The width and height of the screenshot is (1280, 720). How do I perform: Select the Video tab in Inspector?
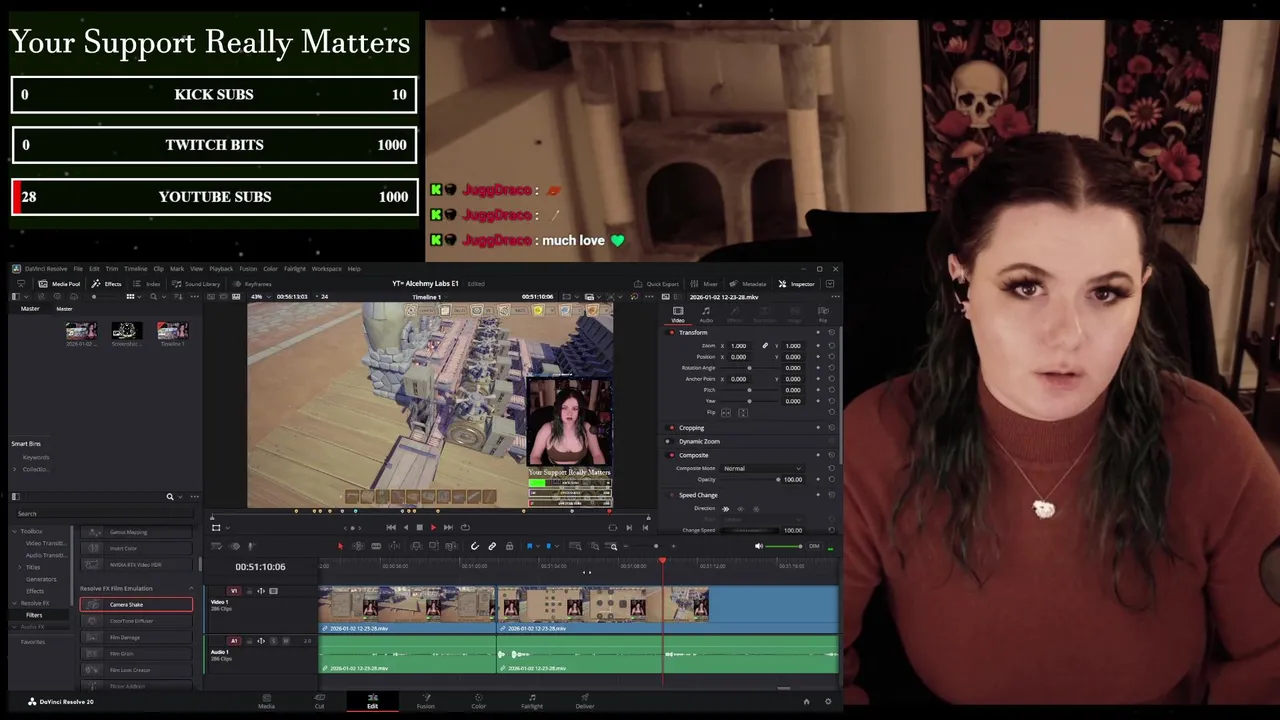click(678, 314)
